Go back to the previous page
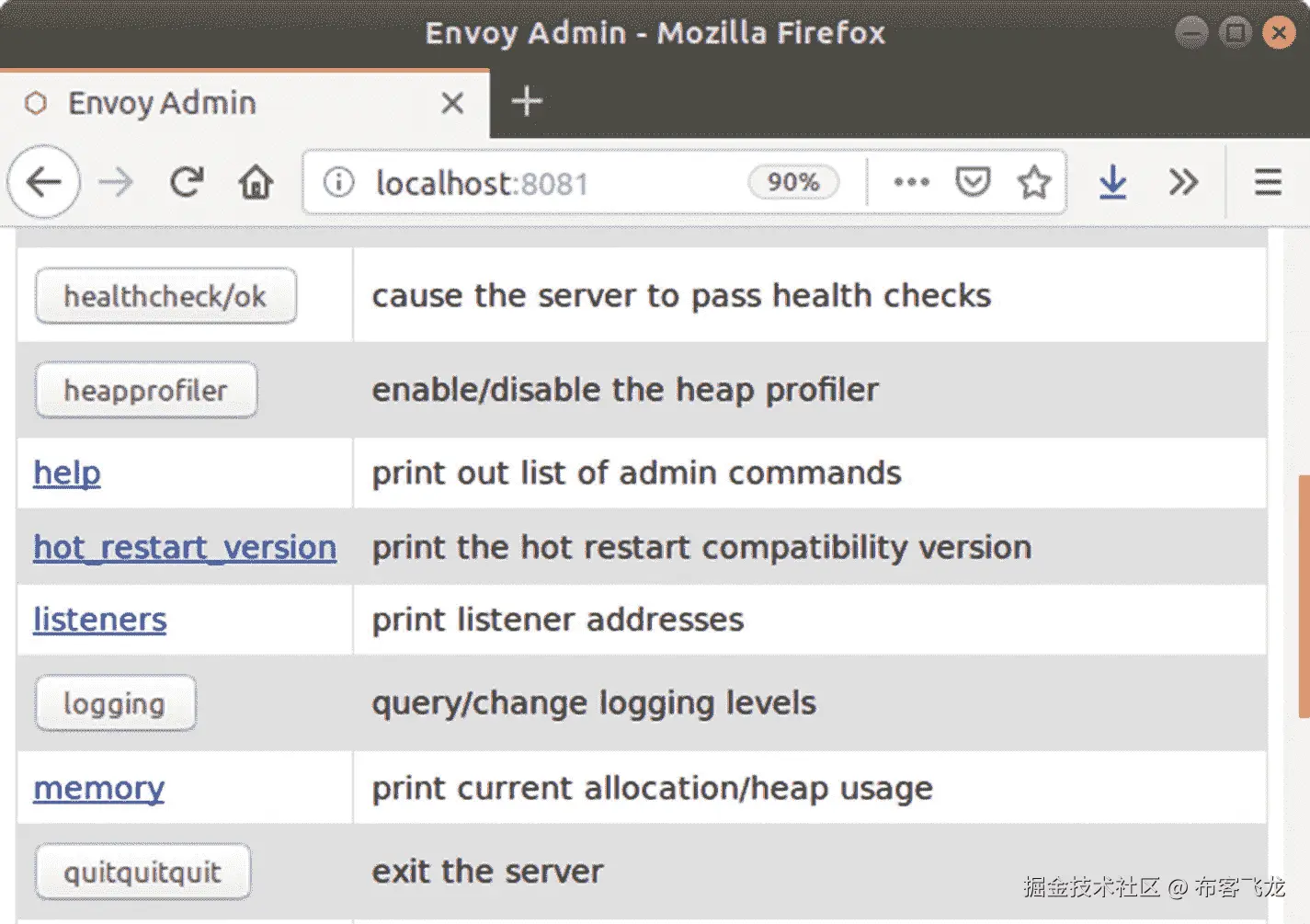Image resolution: width=1310 pixels, height=924 pixels. click(x=43, y=182)
